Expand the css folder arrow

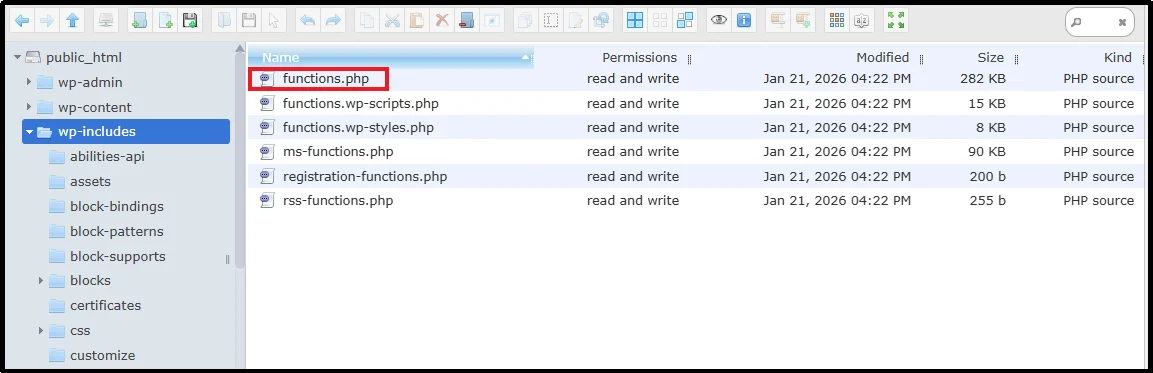pos(41,330)
